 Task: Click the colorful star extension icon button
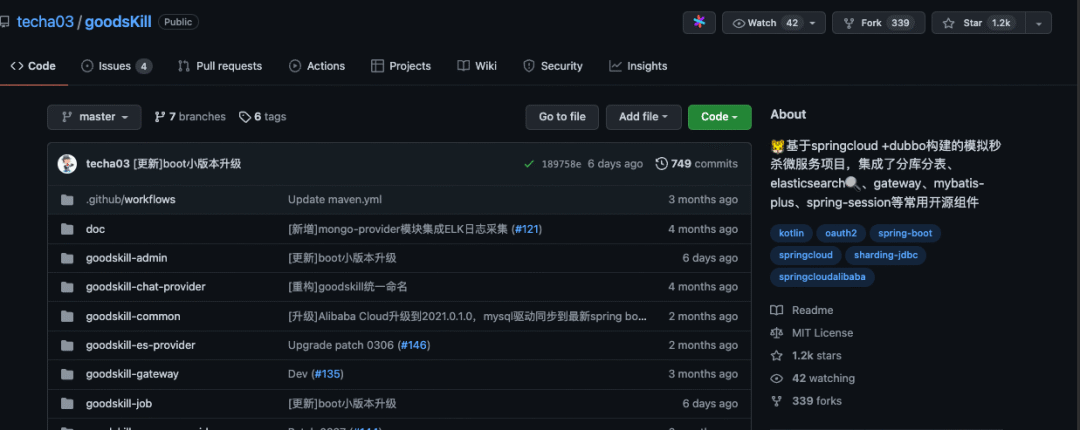pos(699,23)
